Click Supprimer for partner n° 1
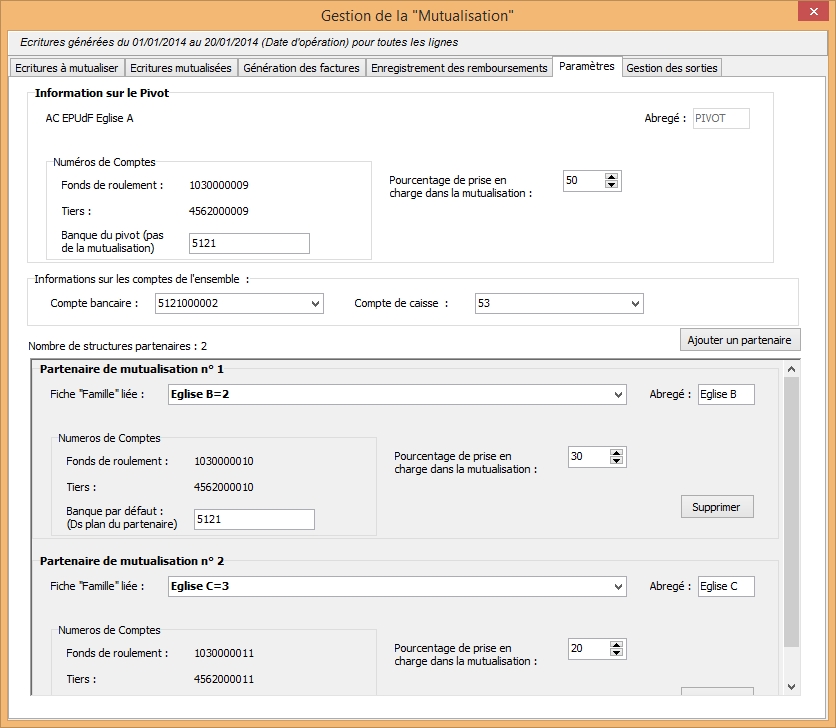Screen dimensions: 836x728 click(716, 507)
